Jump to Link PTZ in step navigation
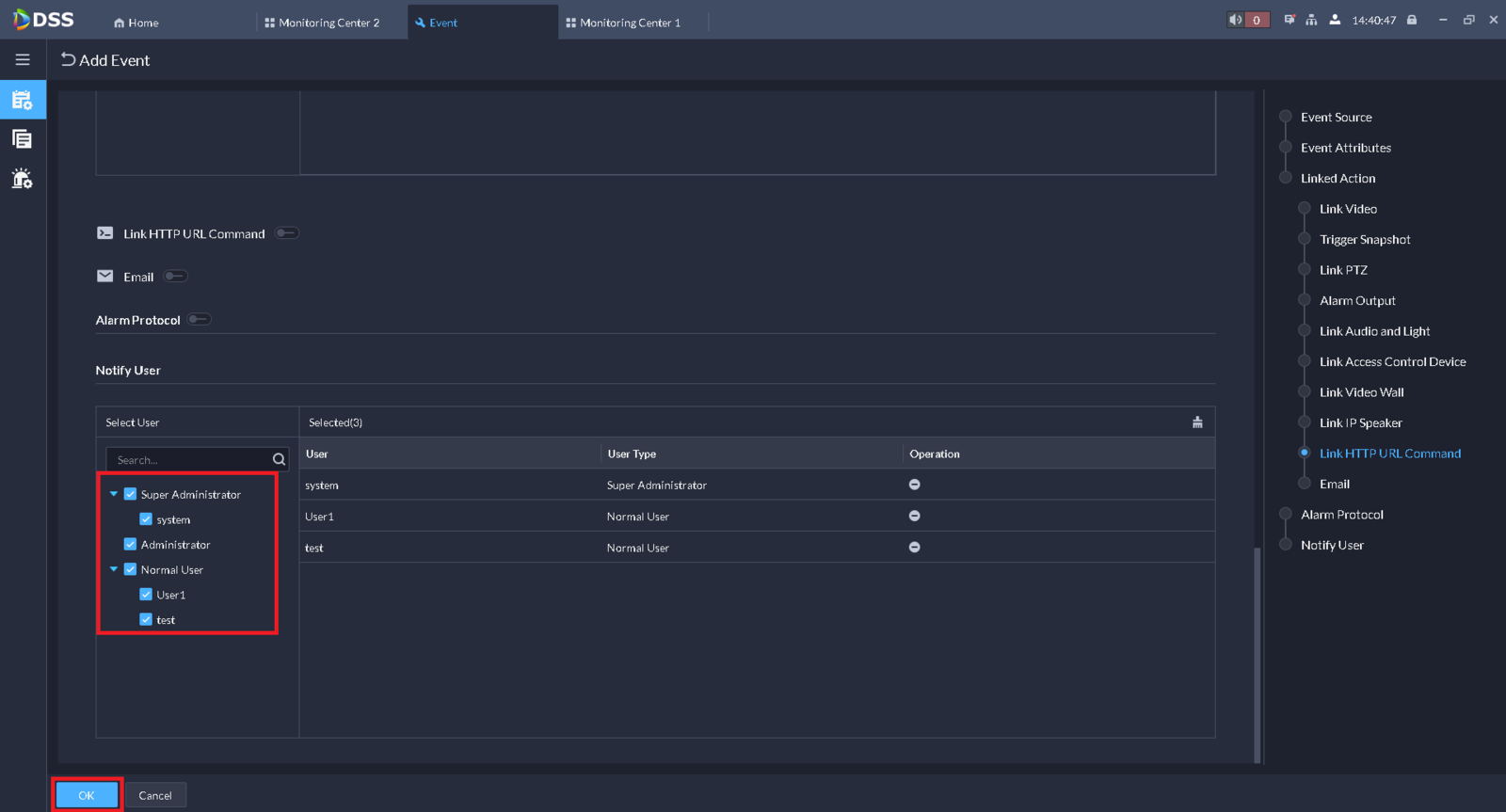Screen dimensions: 1506x812 point(1343,270)
